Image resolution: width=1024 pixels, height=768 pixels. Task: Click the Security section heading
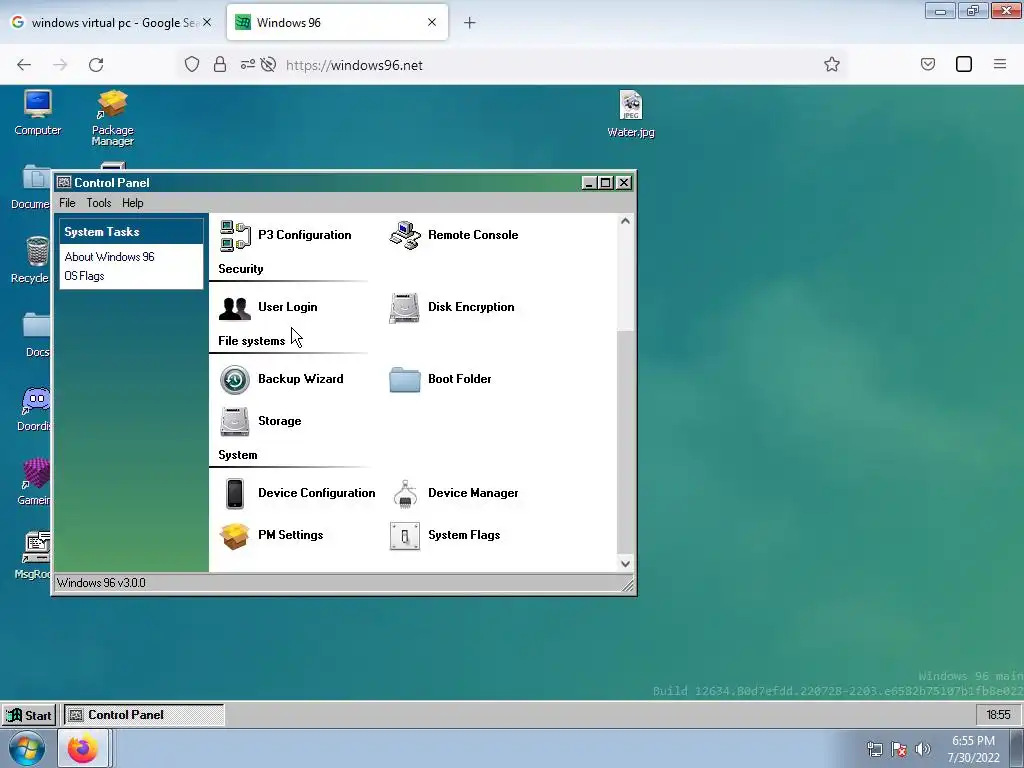pos(241,269)
